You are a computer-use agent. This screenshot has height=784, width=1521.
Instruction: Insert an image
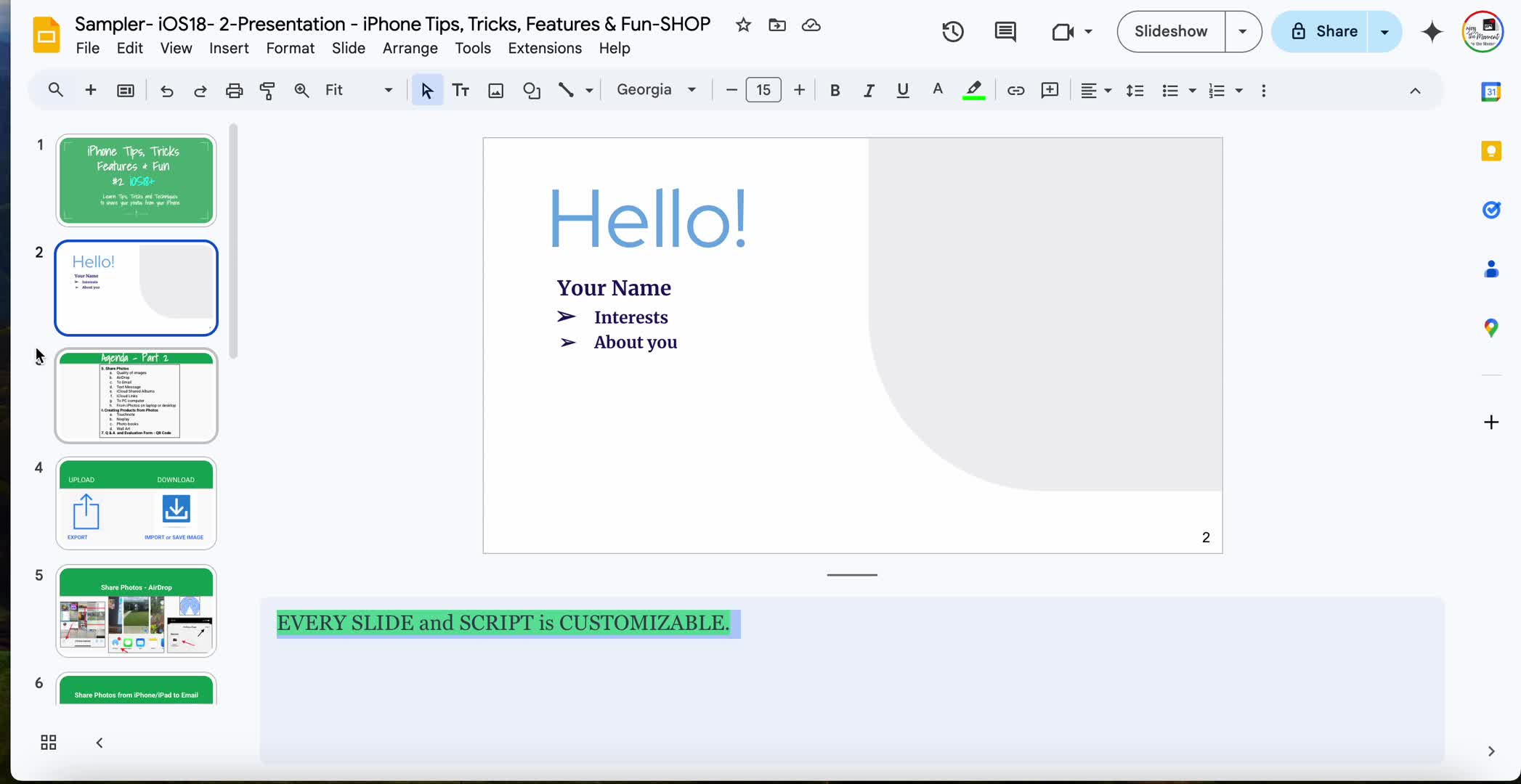[495, 90]
